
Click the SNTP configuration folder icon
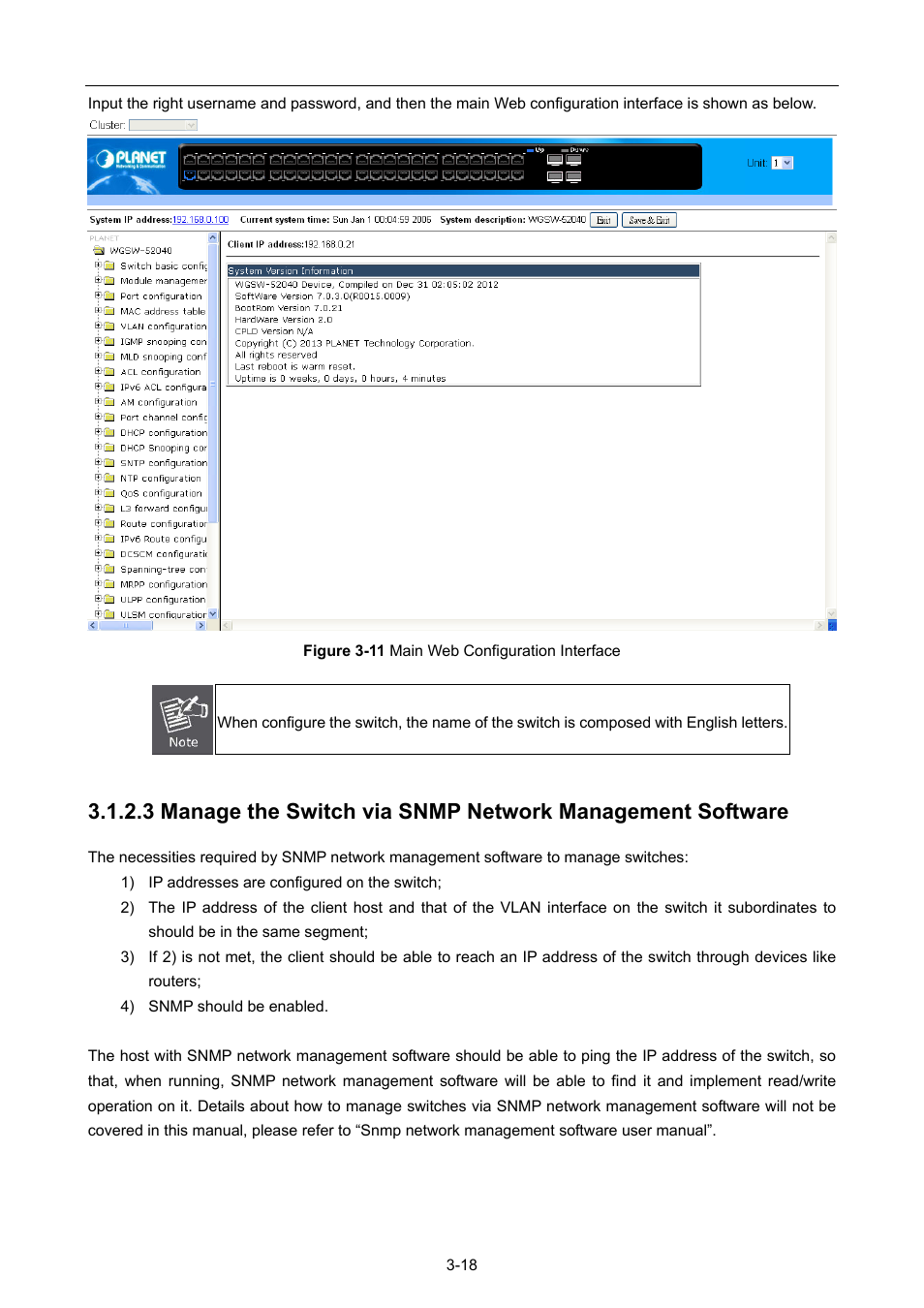coord(109,463)
